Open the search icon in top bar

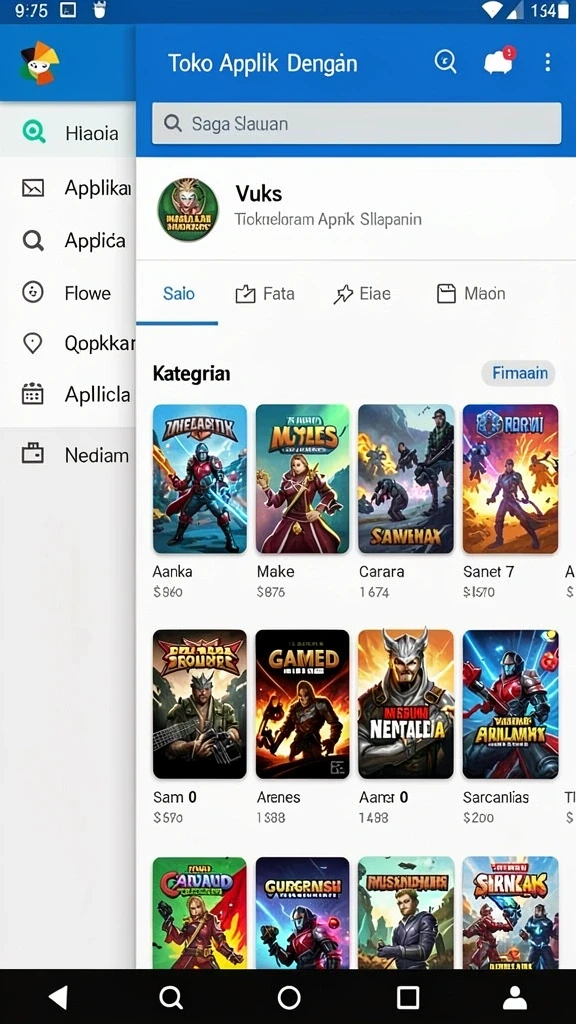(x=445, y=62)
